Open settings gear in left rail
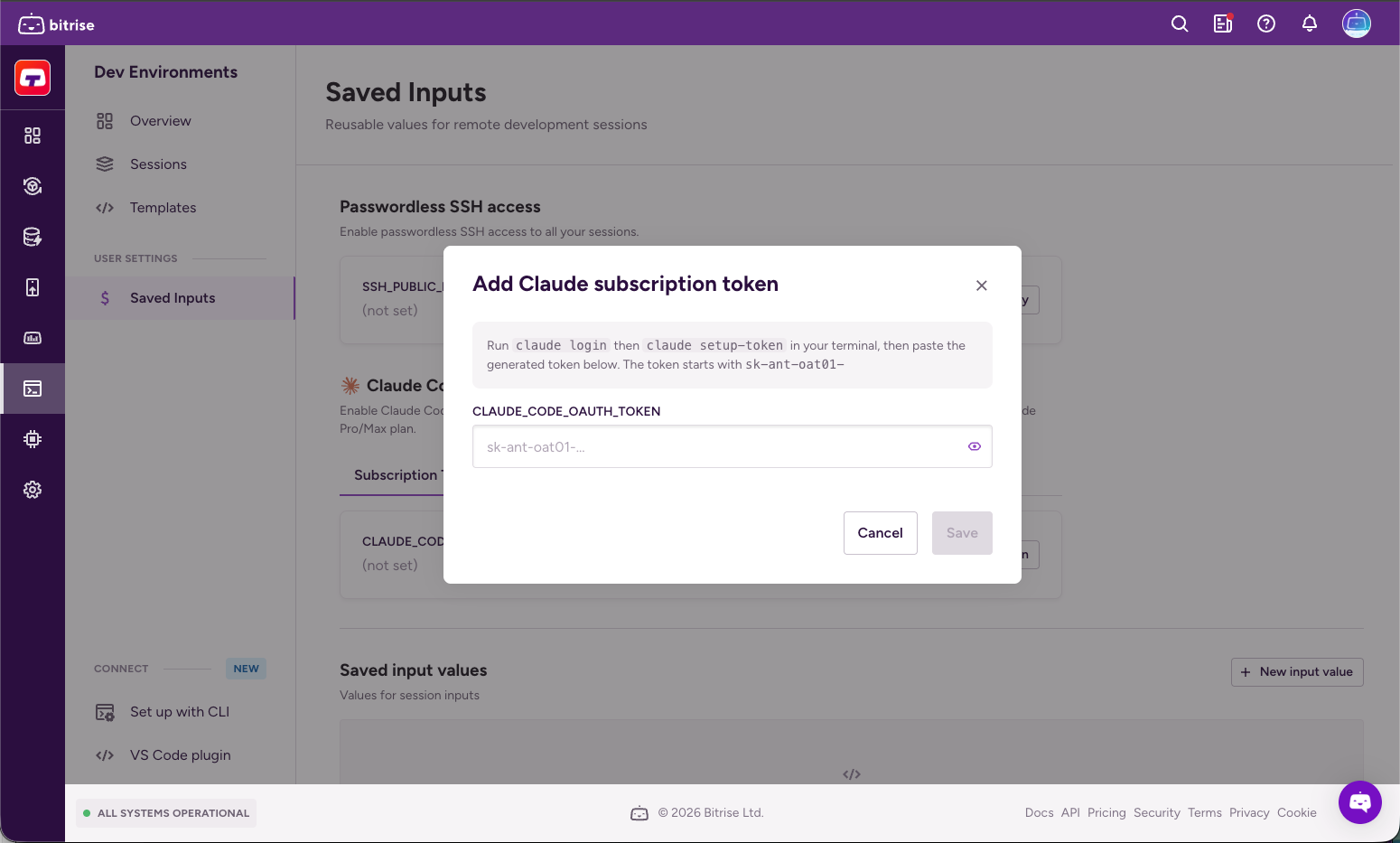Screen dimensions: 1400x843 (33, 490)
